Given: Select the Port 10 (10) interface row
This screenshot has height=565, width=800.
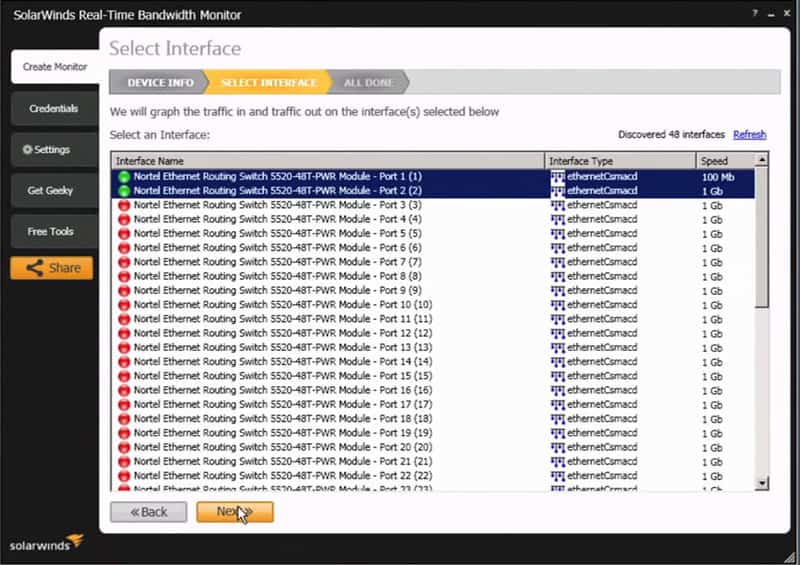Looking at the screenshot, I should [x=433, y=305].
